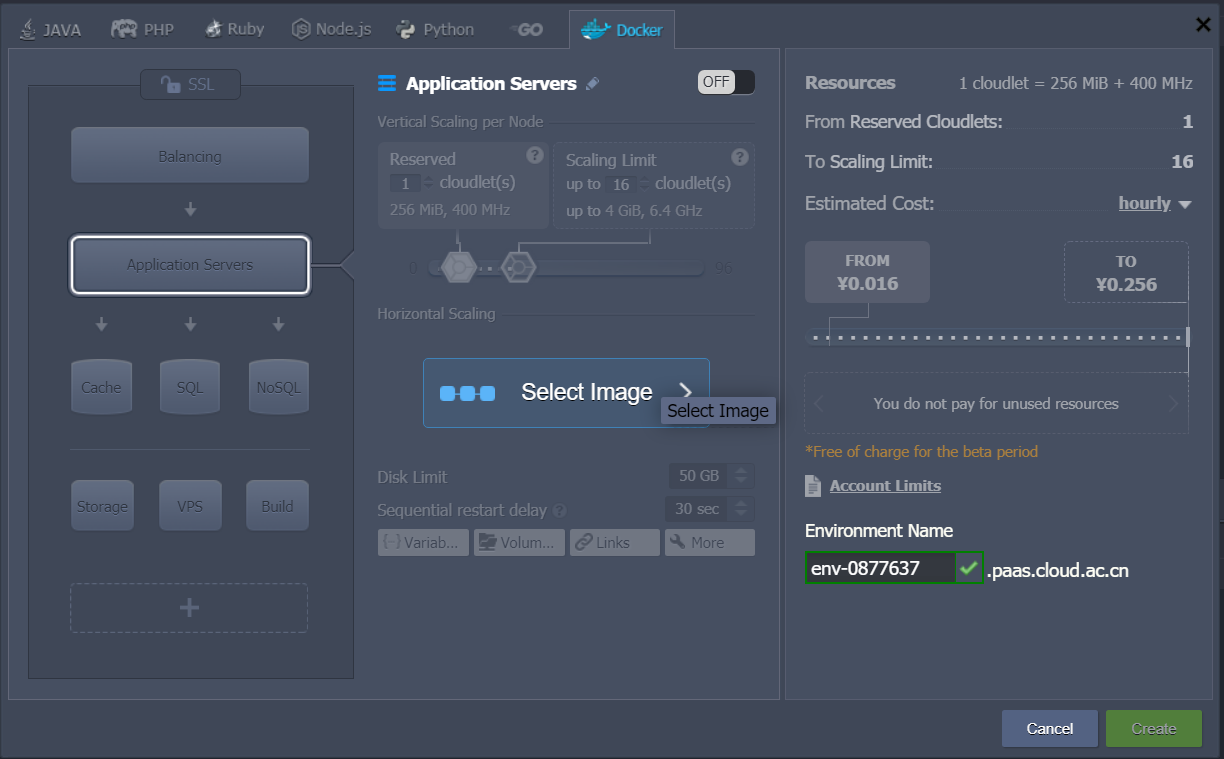Click the Environment Name input field
The height and width of the screenshot is (759, 1224).
[x=880, y=568]
